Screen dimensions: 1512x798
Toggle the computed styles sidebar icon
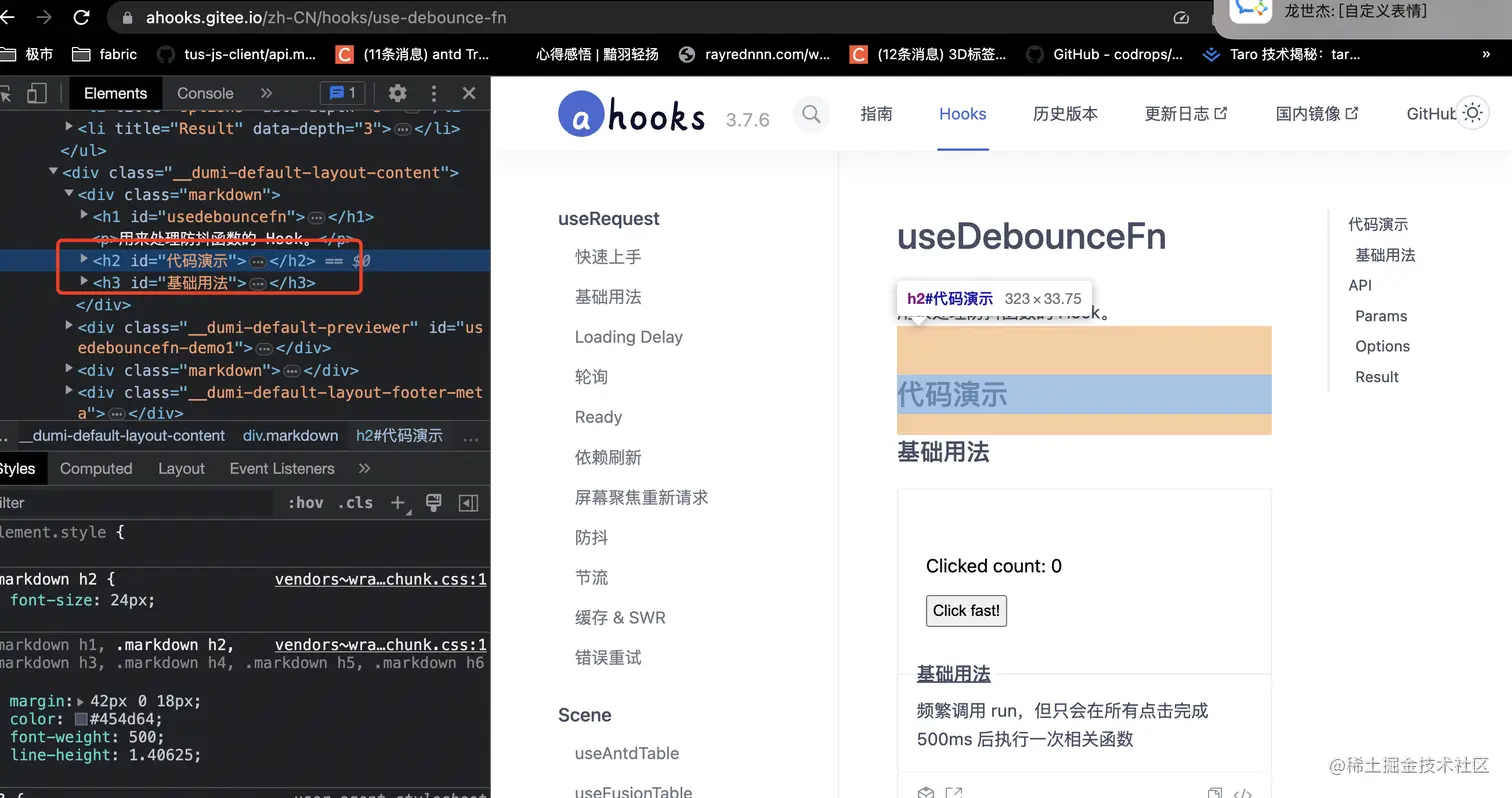[x=468, y=503]
